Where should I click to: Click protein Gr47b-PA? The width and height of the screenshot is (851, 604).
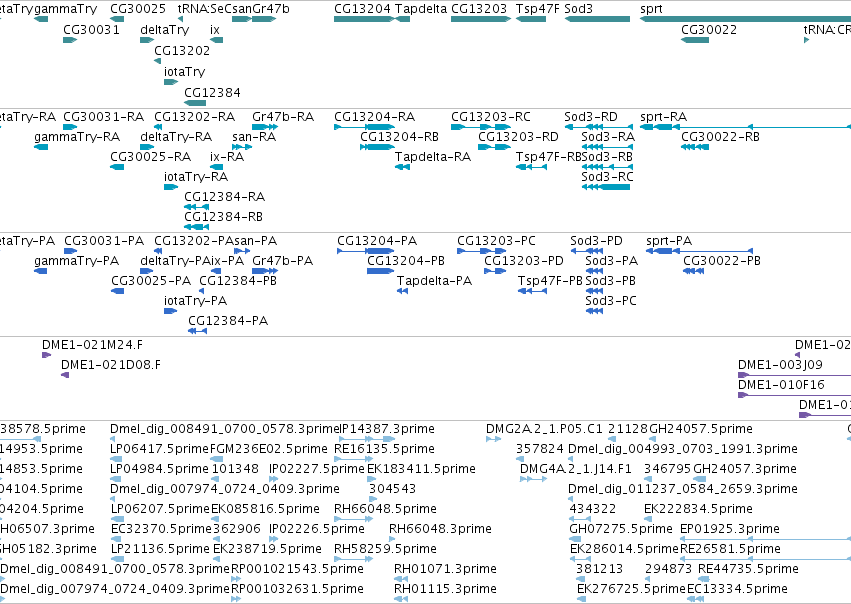click(282, 261)
